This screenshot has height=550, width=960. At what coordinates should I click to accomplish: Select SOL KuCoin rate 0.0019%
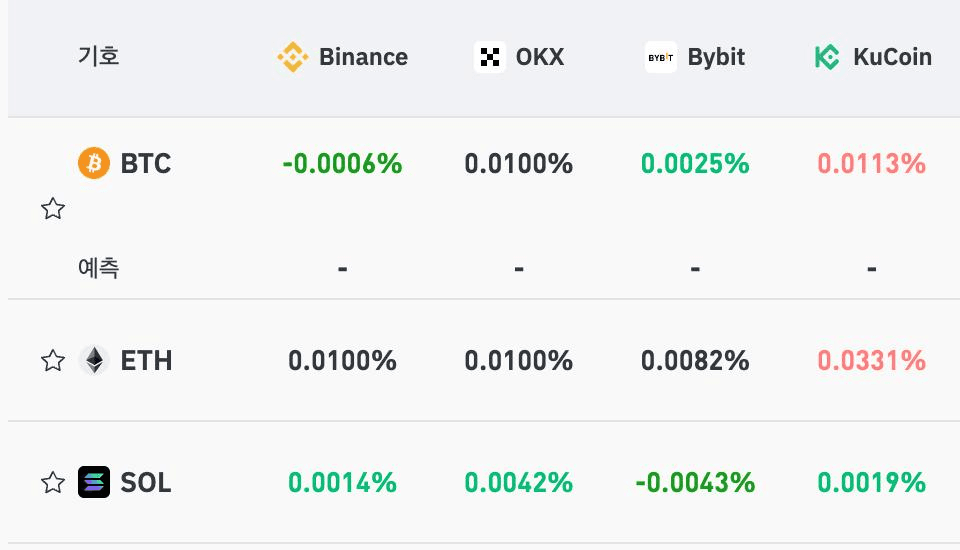click(871, 483)
